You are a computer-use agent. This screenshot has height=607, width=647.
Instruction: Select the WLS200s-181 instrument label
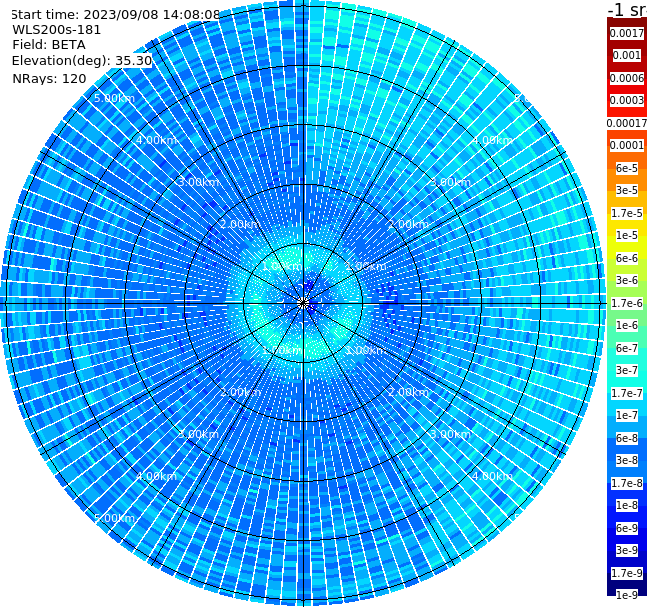(x=57, y=30)
